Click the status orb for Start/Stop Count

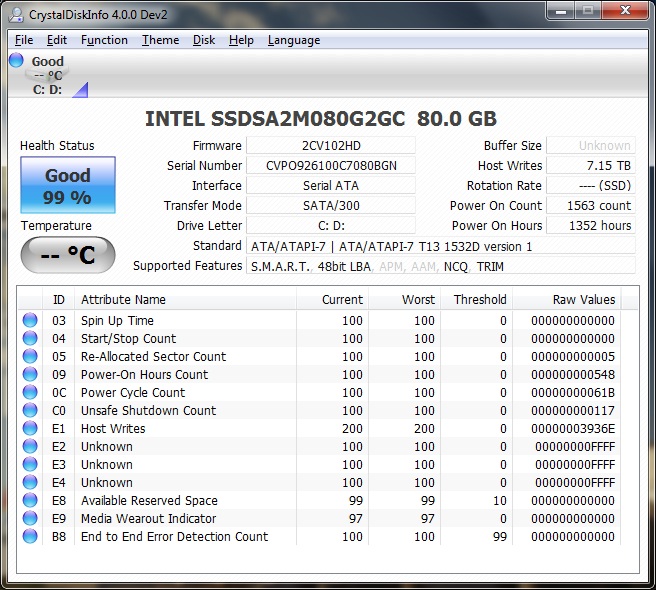coord(30,338)
